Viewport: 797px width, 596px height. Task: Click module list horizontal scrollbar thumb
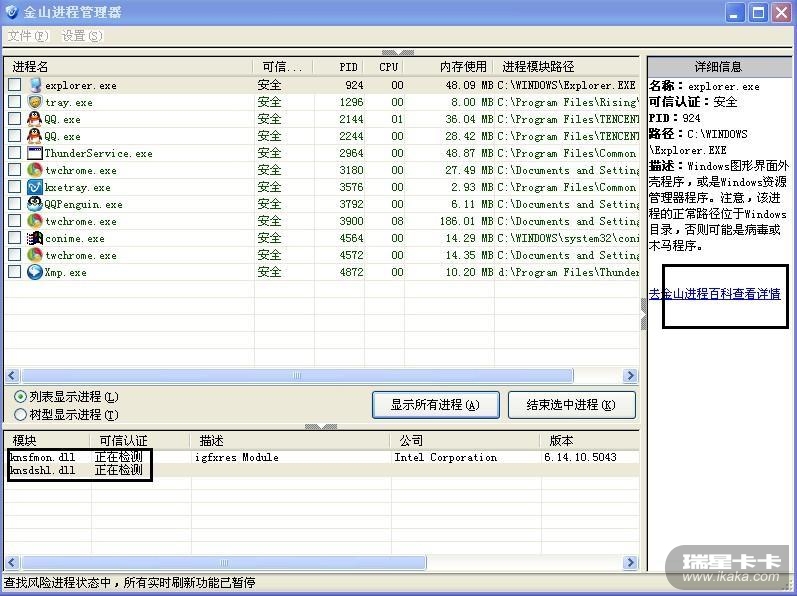coord(224,562)
